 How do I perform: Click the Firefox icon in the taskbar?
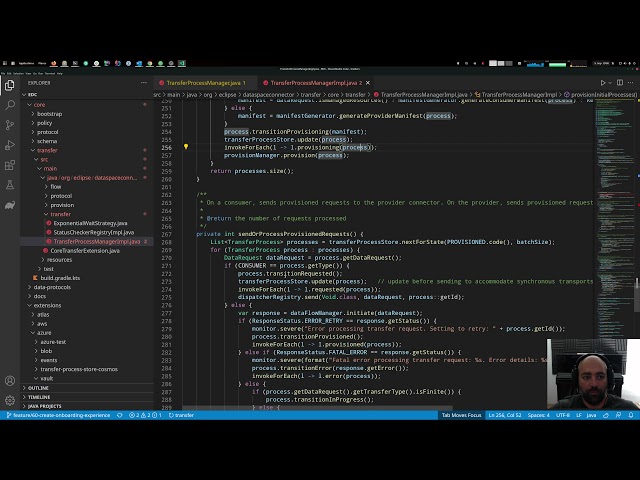pyautogui.click(x=53, y=63)
